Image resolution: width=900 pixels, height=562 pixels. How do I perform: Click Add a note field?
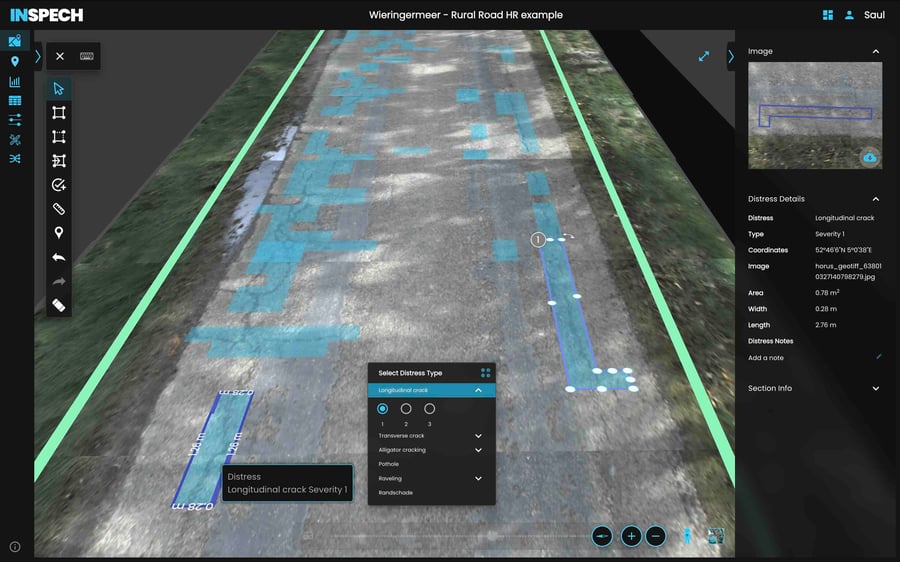[x=766, y=358]
